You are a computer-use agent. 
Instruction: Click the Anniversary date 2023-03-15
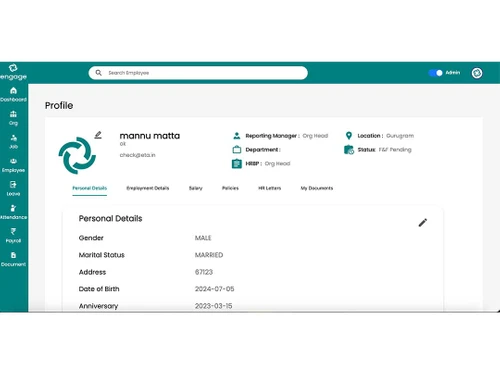click(x=213, y=306)
